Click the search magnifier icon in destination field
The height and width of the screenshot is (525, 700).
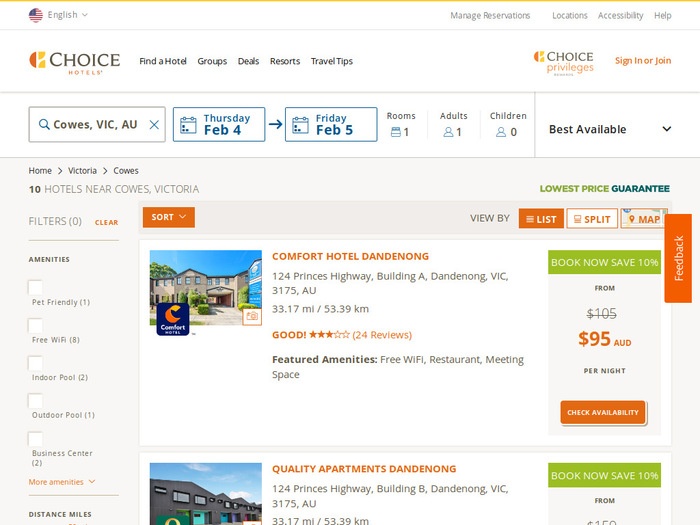[44, 124]
